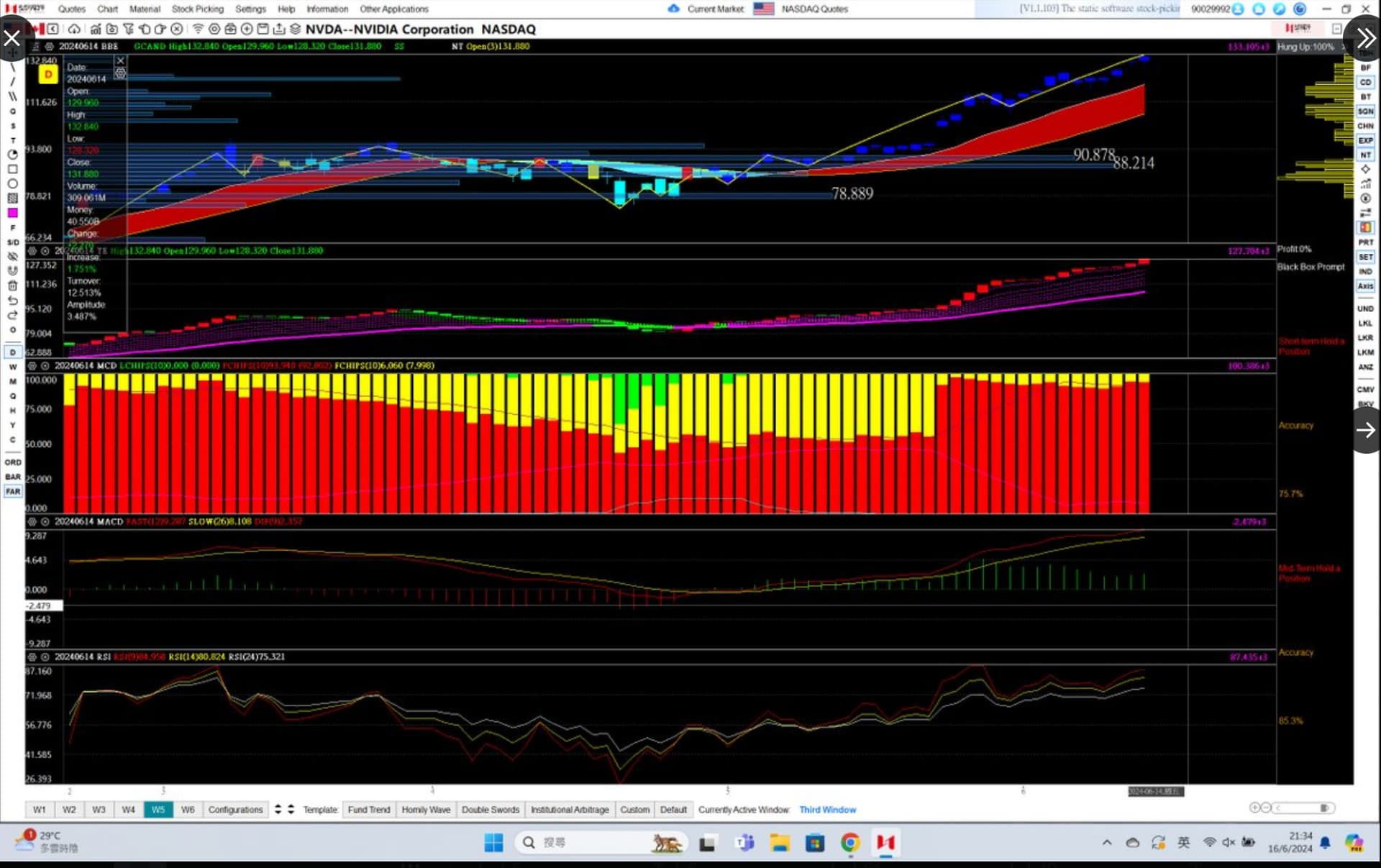Select the circle drawing tool

(x=12, y=183)
